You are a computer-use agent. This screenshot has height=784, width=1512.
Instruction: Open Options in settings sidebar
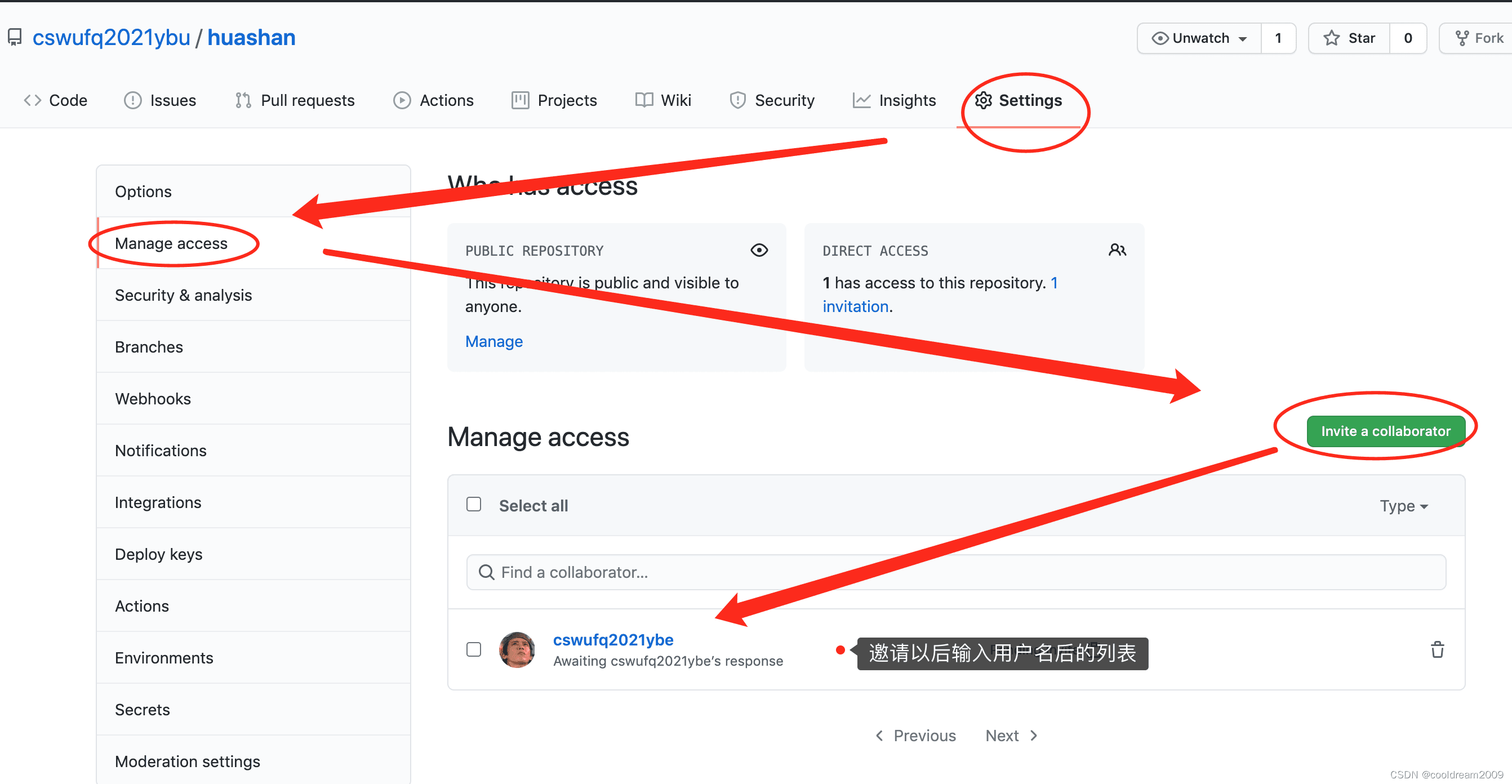254,191
